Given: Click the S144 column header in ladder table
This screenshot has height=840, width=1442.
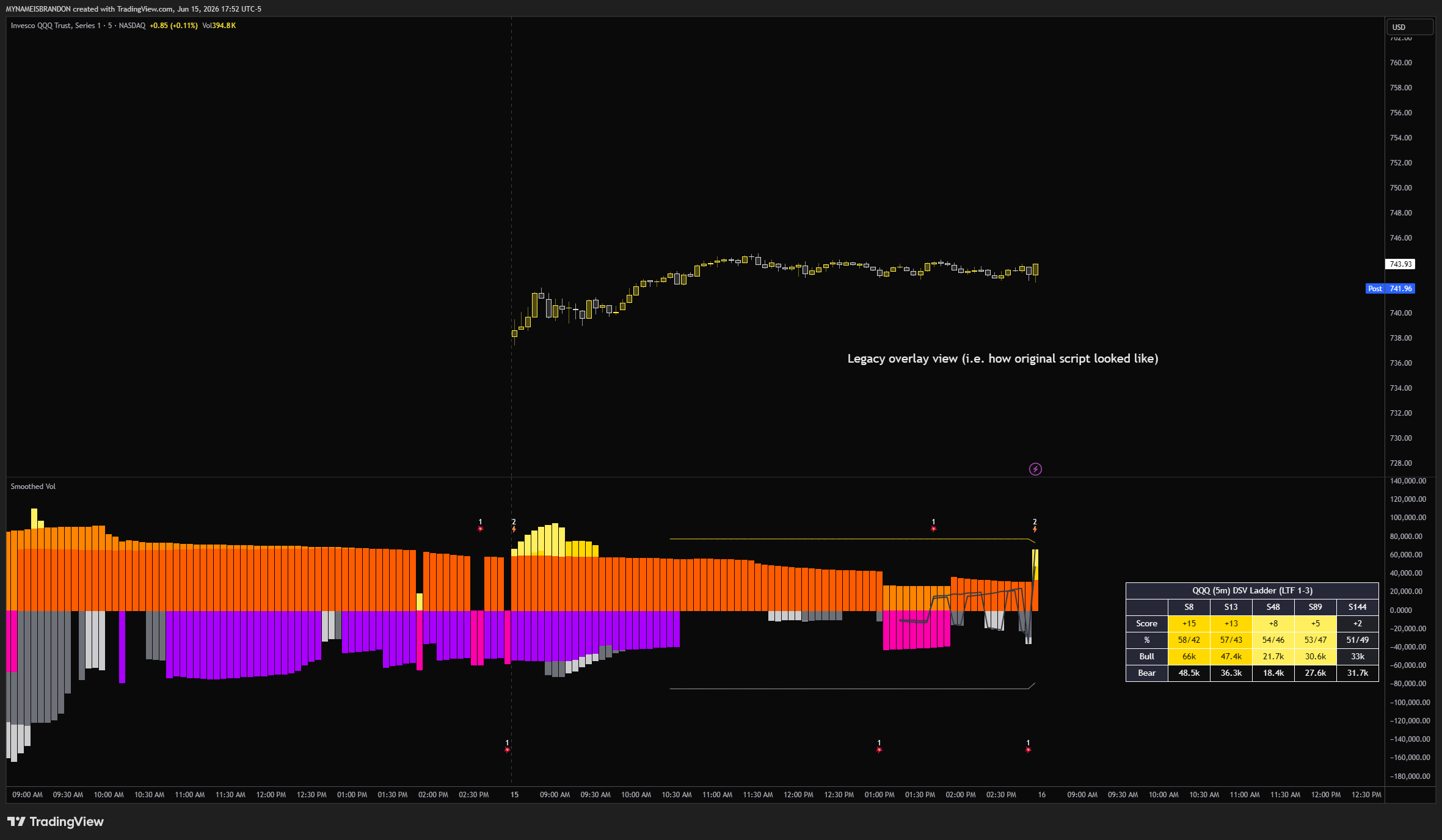Looking at the screenshot, I should pyautogui.click(x=1357, y=607).
